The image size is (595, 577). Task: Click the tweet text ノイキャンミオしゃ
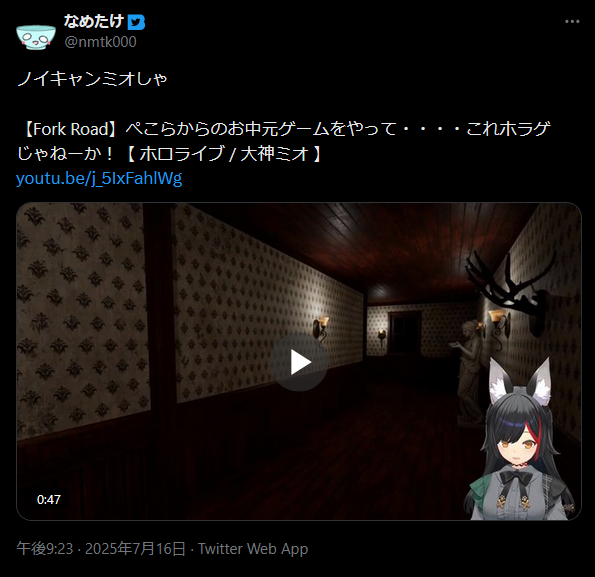92,79
